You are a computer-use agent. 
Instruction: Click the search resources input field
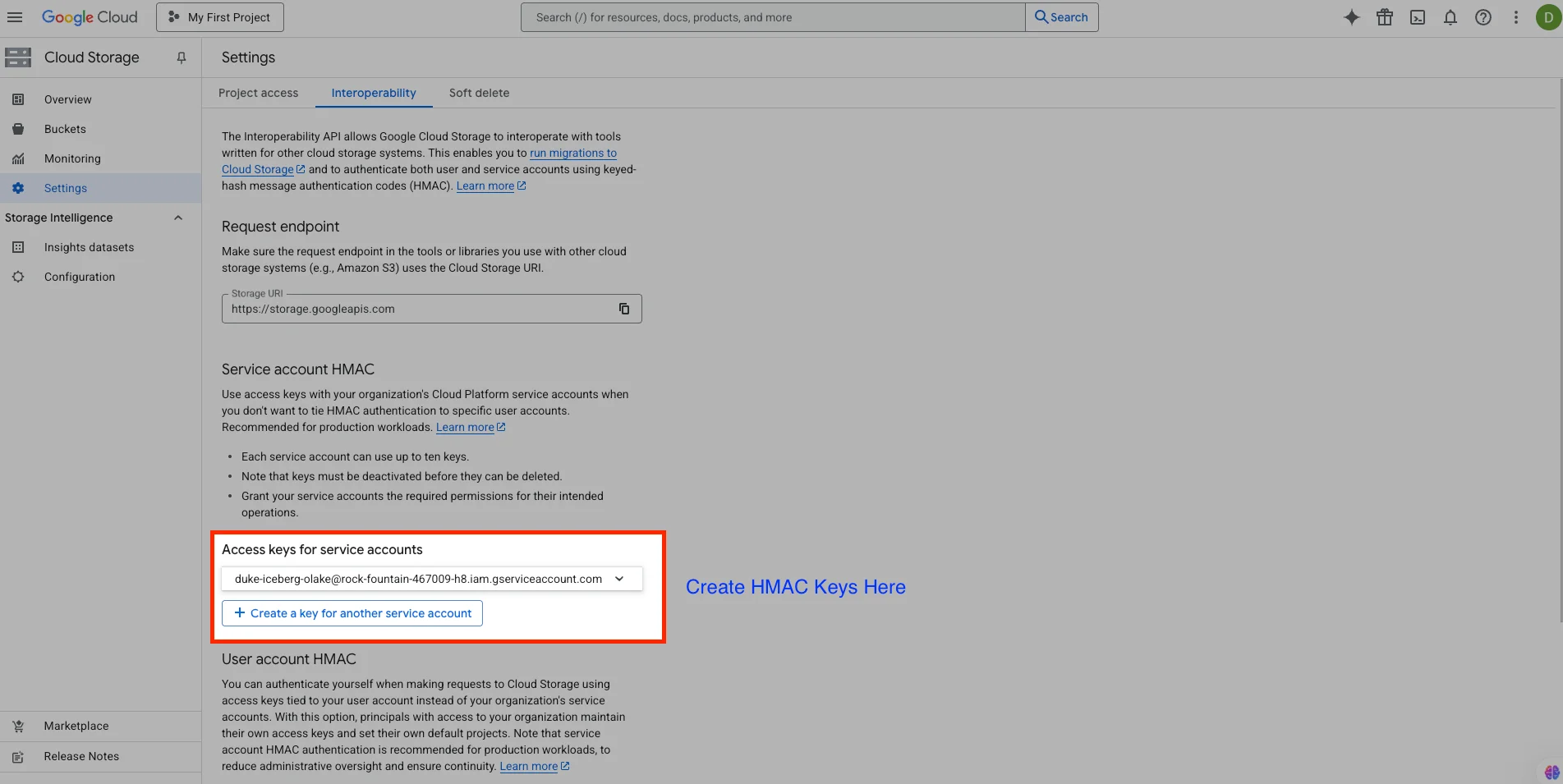(x=772, y=17)
